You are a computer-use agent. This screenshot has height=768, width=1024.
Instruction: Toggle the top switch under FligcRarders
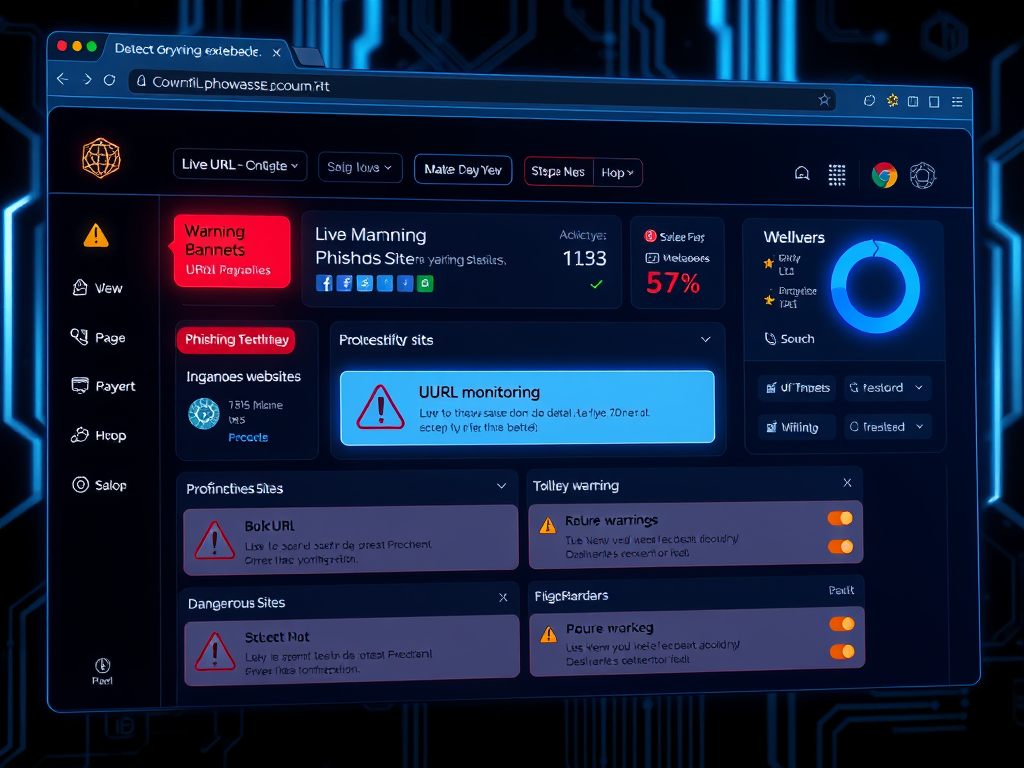pos(839,622)
